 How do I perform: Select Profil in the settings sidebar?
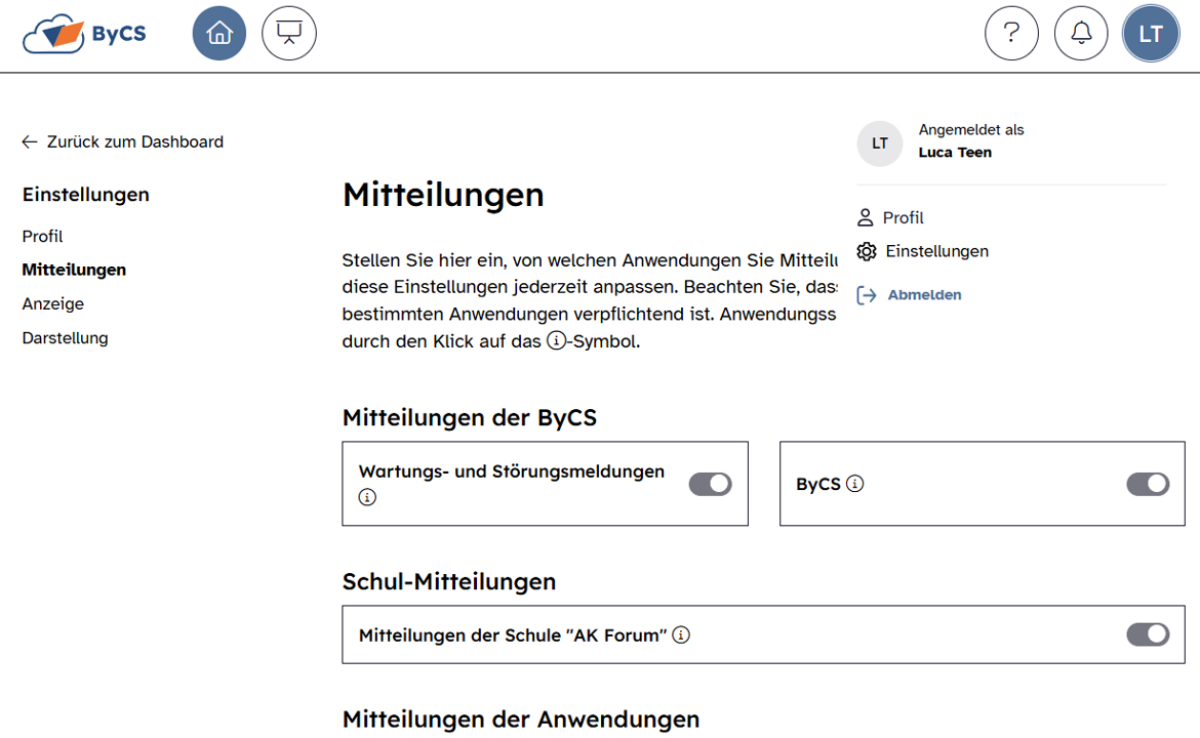43,237
